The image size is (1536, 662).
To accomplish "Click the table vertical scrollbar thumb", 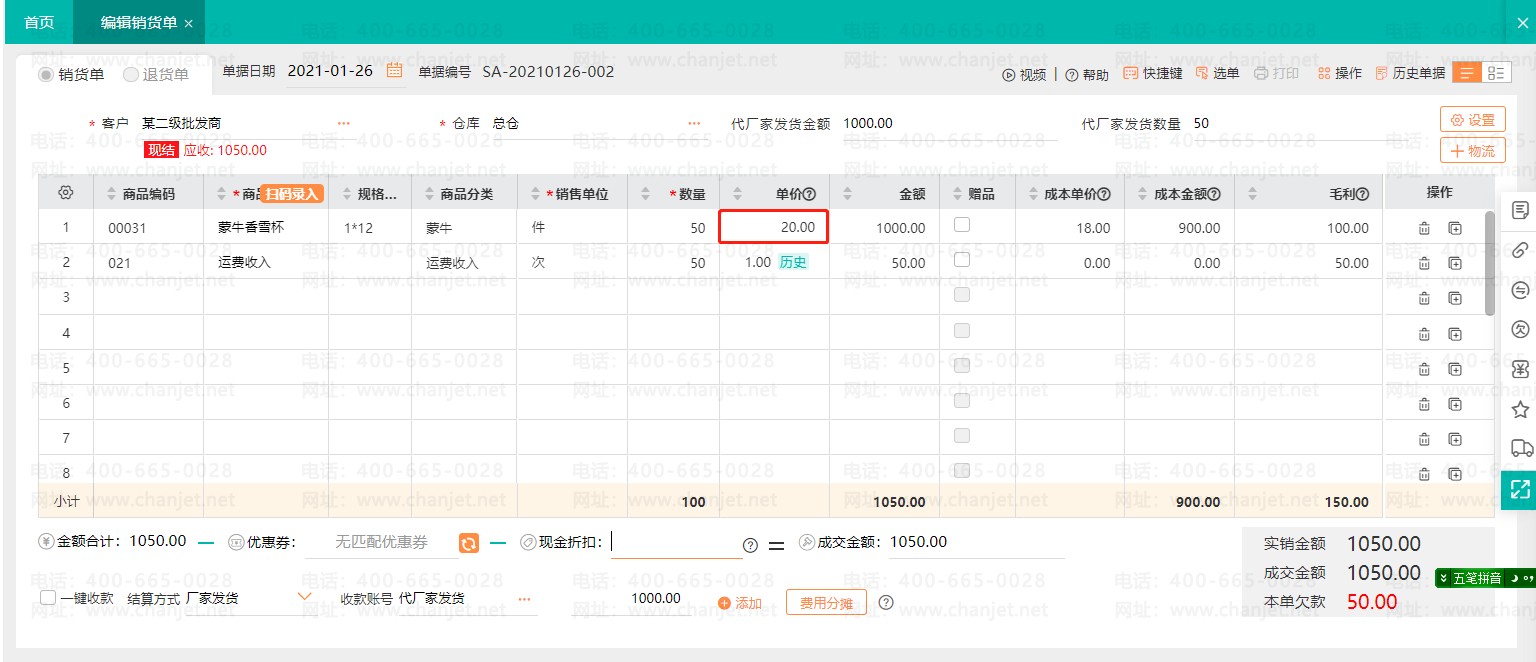I will (1490, 262).
